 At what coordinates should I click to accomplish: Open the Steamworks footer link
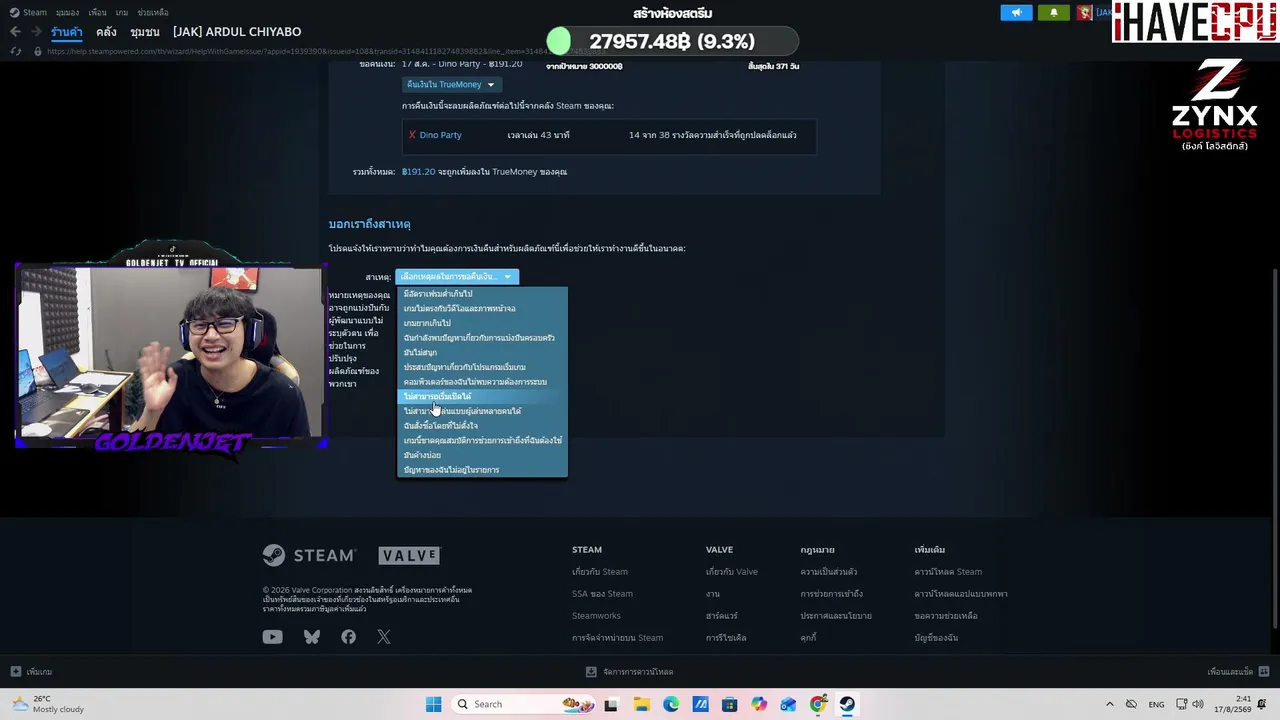[x=596, y=616]
